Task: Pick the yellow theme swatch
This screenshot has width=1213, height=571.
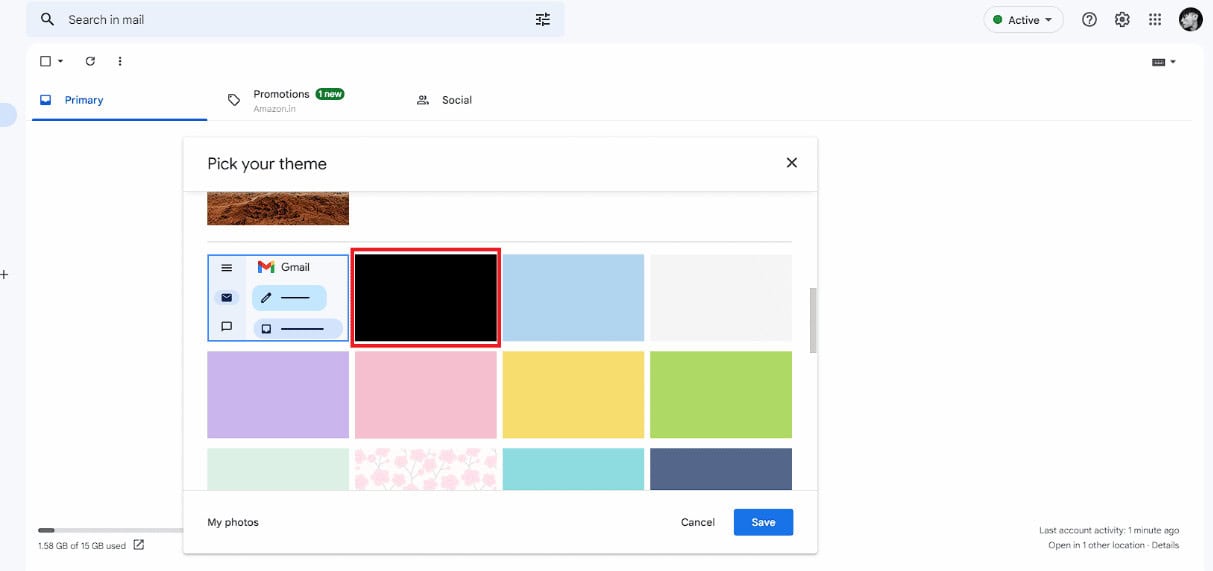Action: [x=573, y=395]
